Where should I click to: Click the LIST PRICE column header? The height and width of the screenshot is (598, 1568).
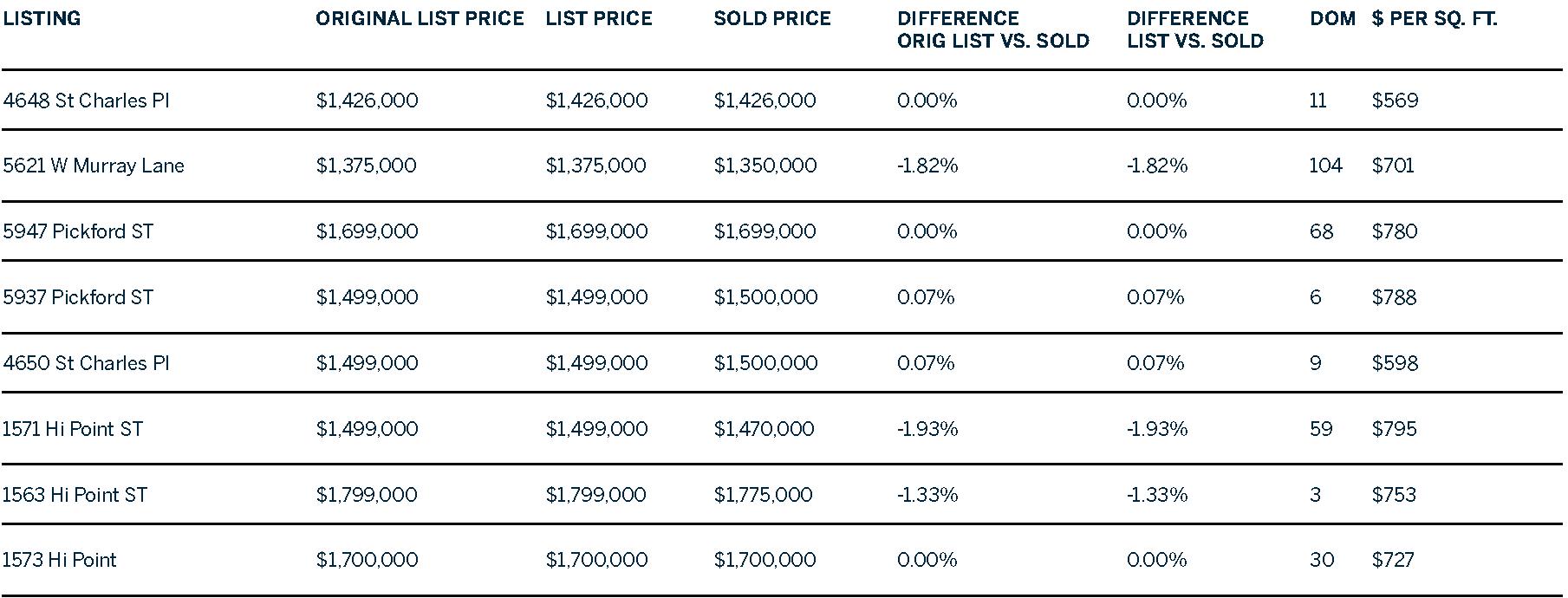598,18
